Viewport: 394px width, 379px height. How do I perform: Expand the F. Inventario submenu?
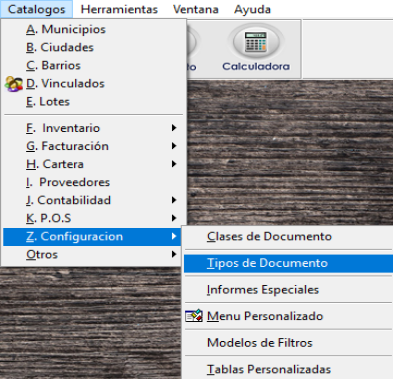[x=93, y=128]
